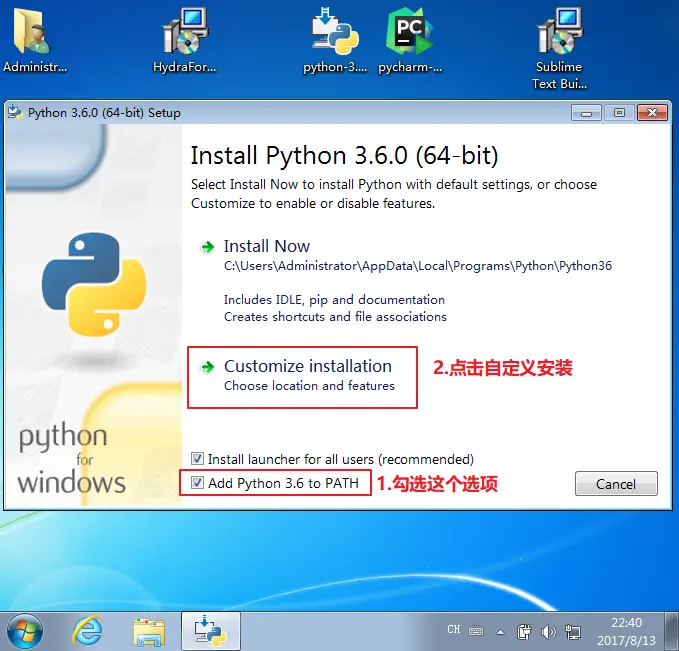The height and width of the screenshot is (651, 679).
Task: Minimize the Python Setup window
Action: coord(586,113)
